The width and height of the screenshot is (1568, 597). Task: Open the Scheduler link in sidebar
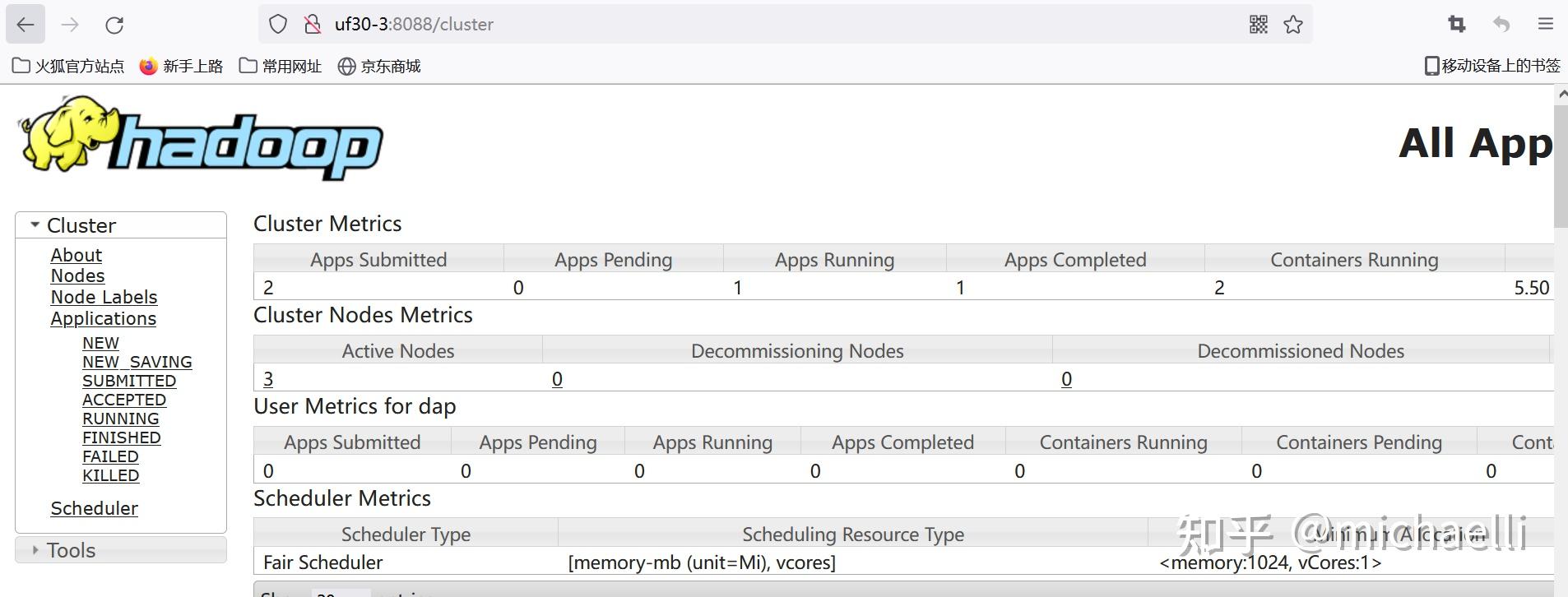(x=94, y=508)
